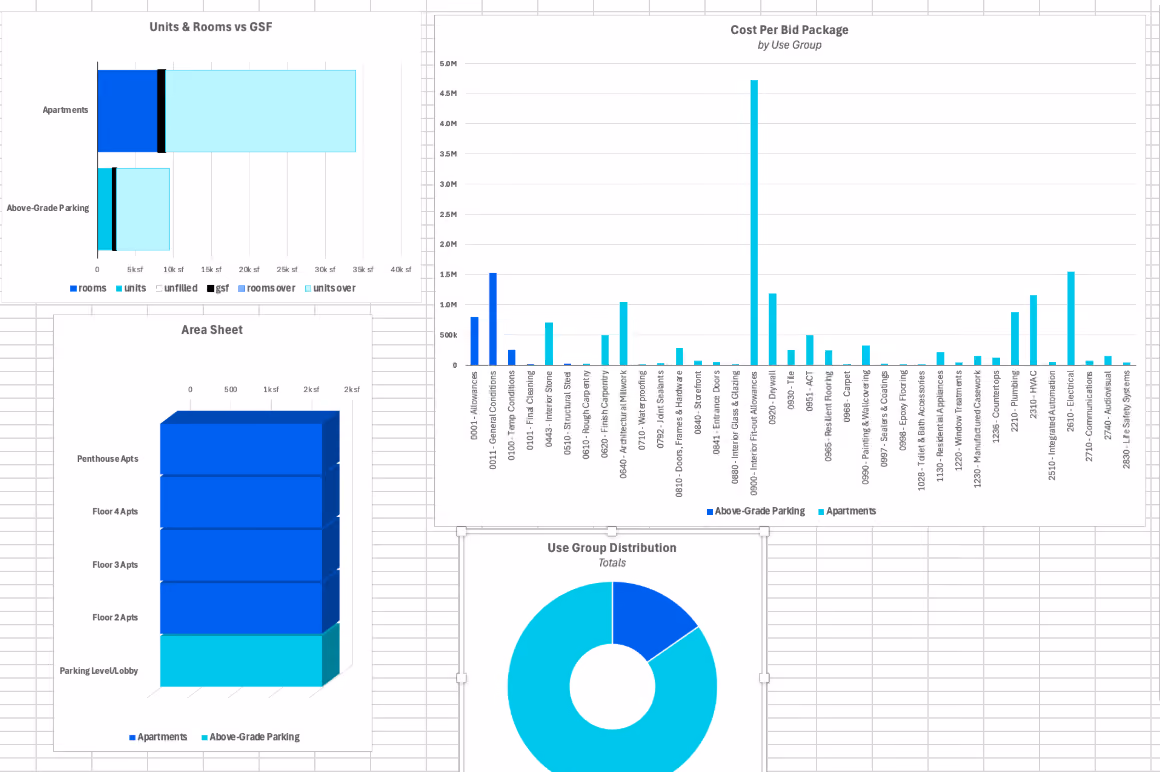Click the 0920 Drywall bar
Image resolution: width=1160 pixels, height=772 pixels.
(x=772, y=329)
